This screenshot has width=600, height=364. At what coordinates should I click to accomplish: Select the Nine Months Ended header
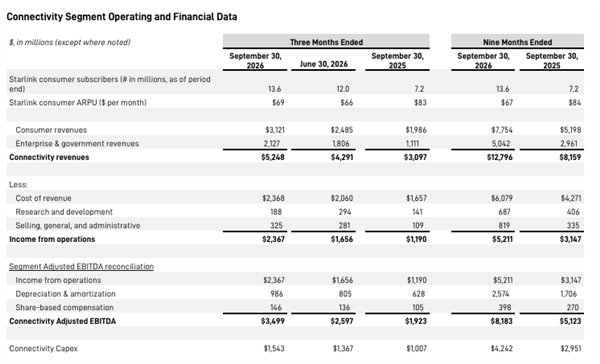pyautogui.click(x=517, y=42)
